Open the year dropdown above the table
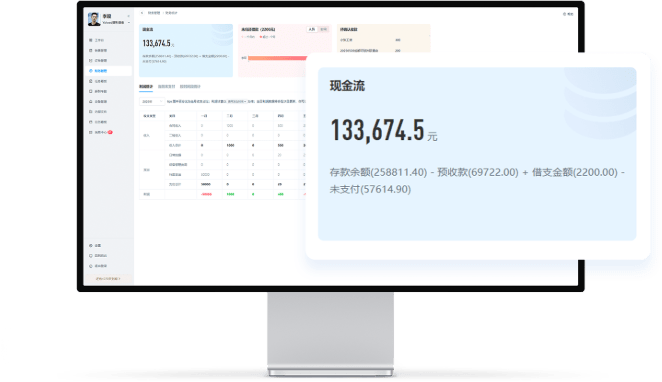This screenshot has width=662, height=382. point(152,102)
